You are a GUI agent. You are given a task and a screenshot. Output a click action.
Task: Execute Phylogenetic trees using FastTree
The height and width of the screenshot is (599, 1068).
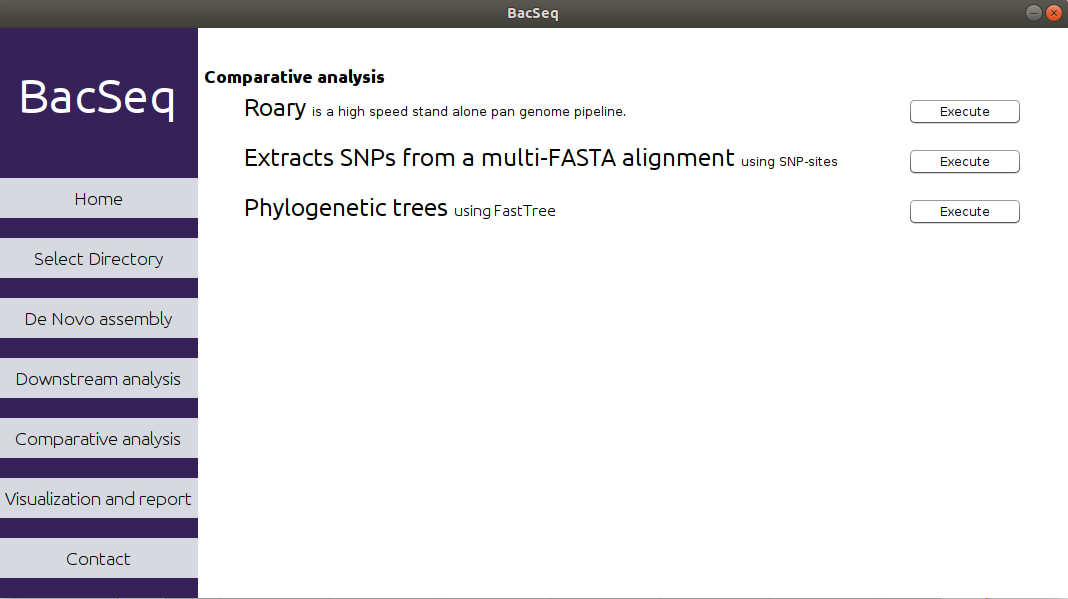click(964, 211)
